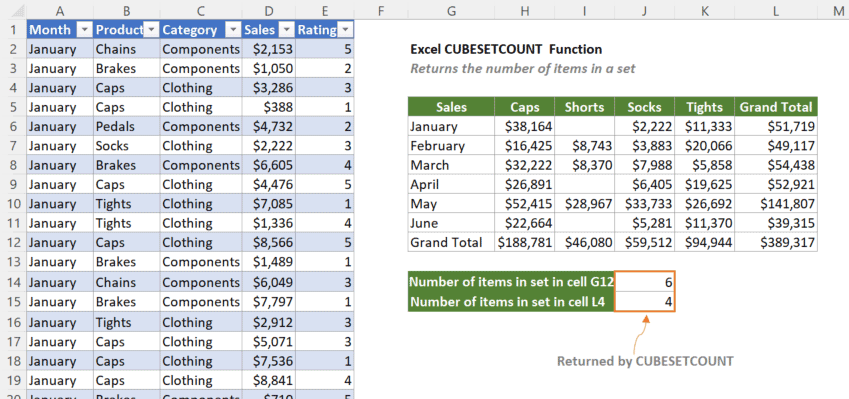Image resolution: width=849 pixels, height=399 pixels.
Task: Select the Grand Total pivot header cell
Action: coord(776,107)
